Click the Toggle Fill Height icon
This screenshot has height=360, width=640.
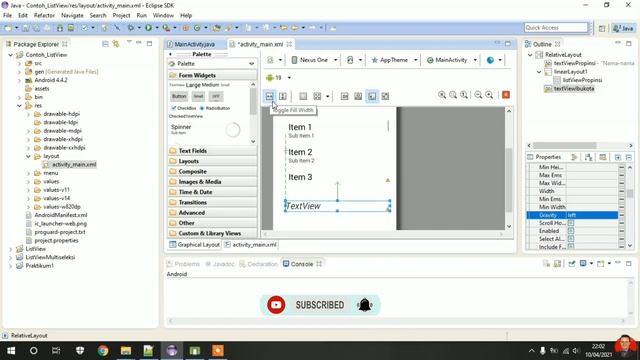pos(282,96)
